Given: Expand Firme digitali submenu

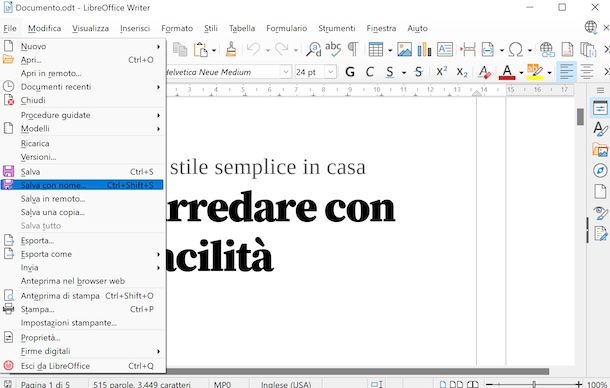Looking at the screenshot, I should pos(158,351).
